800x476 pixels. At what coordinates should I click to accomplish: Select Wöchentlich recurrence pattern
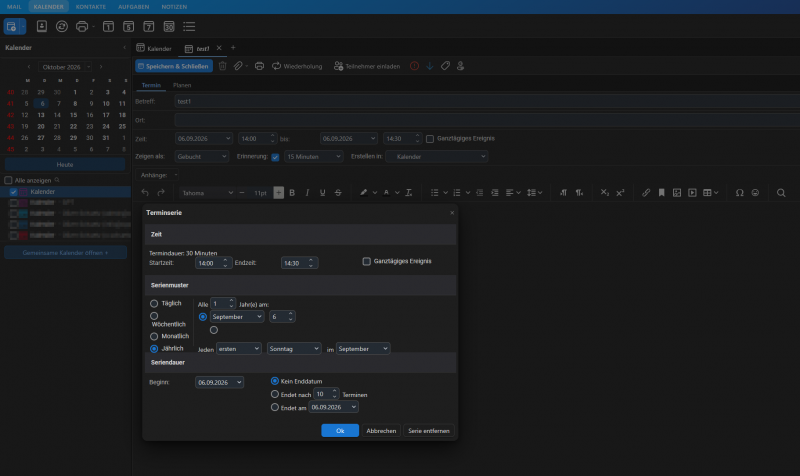[154, 316]
